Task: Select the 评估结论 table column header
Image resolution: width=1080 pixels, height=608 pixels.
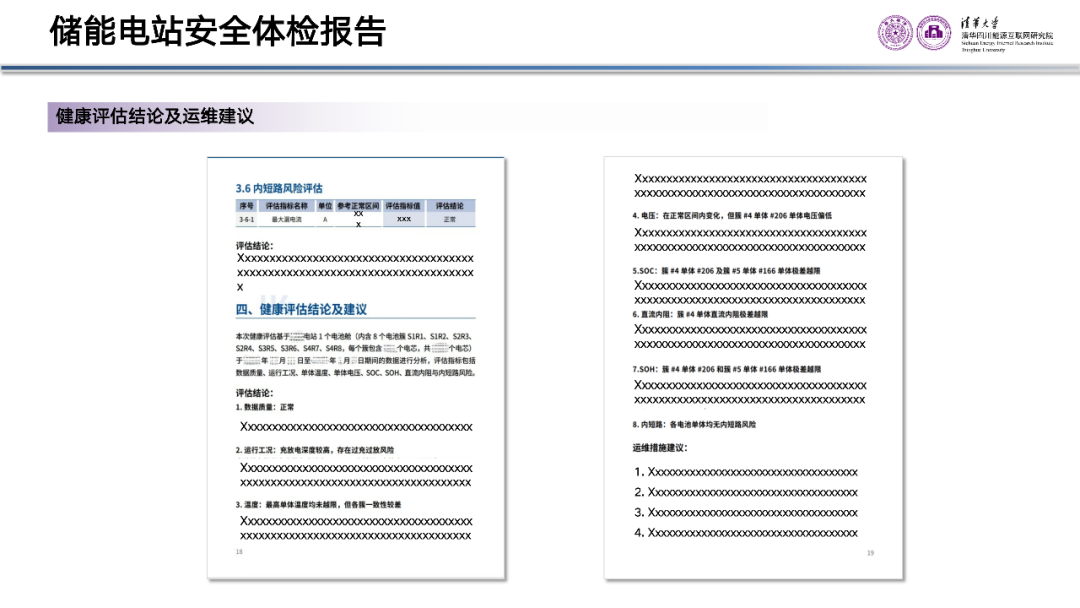Action: click(x=449, y=205)
